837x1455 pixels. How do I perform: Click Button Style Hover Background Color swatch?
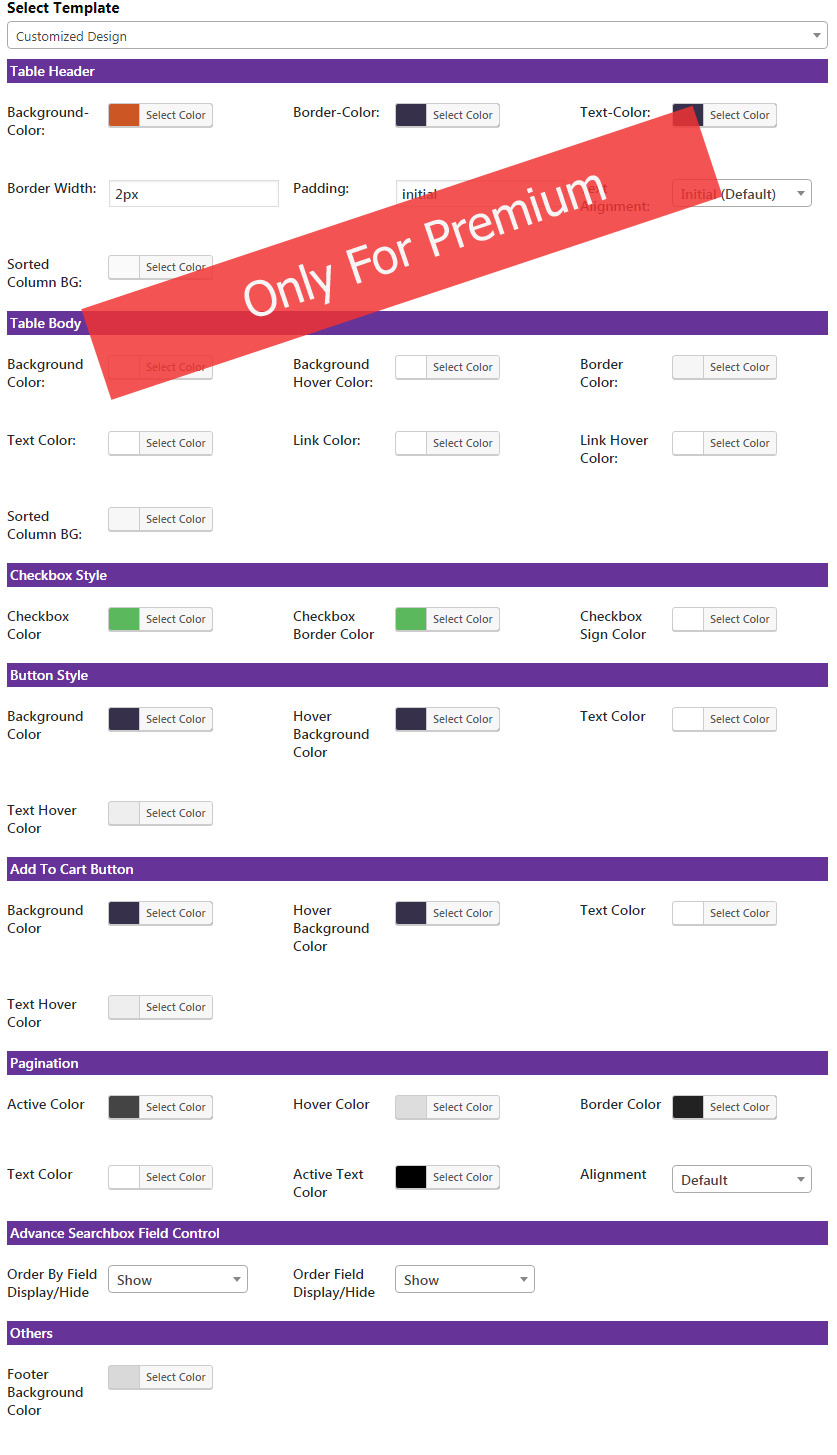tap(411, 719)
